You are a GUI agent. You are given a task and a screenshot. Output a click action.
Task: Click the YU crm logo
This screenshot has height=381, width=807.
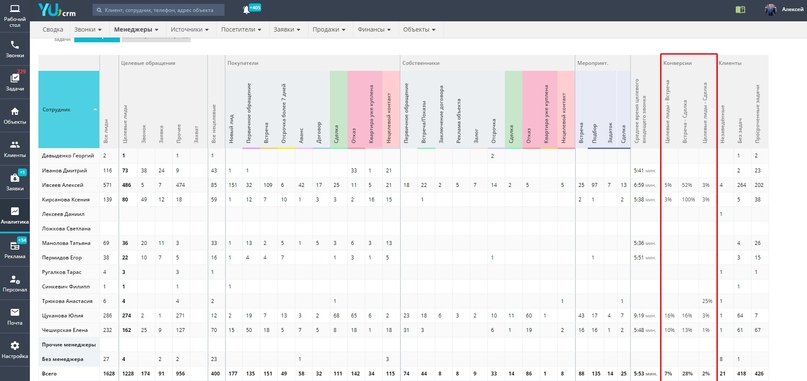[x=56, y=10]
